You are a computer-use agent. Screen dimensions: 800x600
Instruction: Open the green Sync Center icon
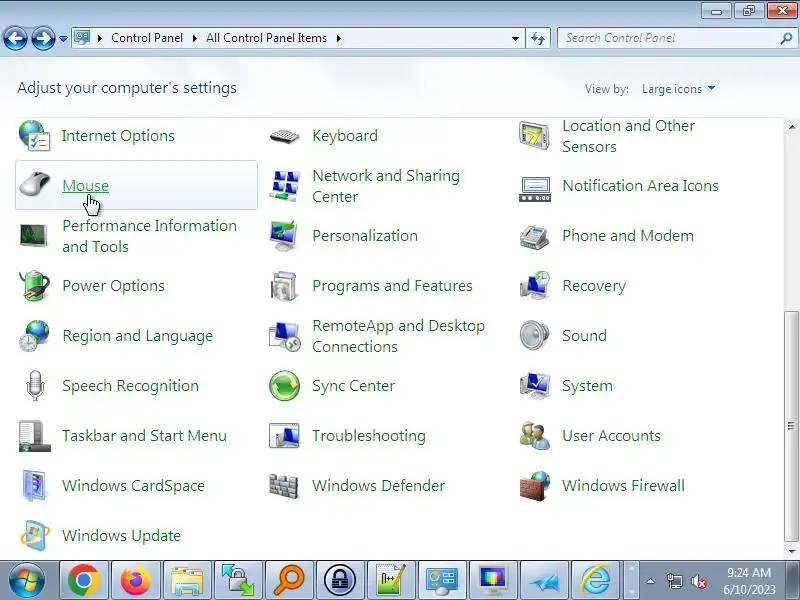click(x=284, y=386)
